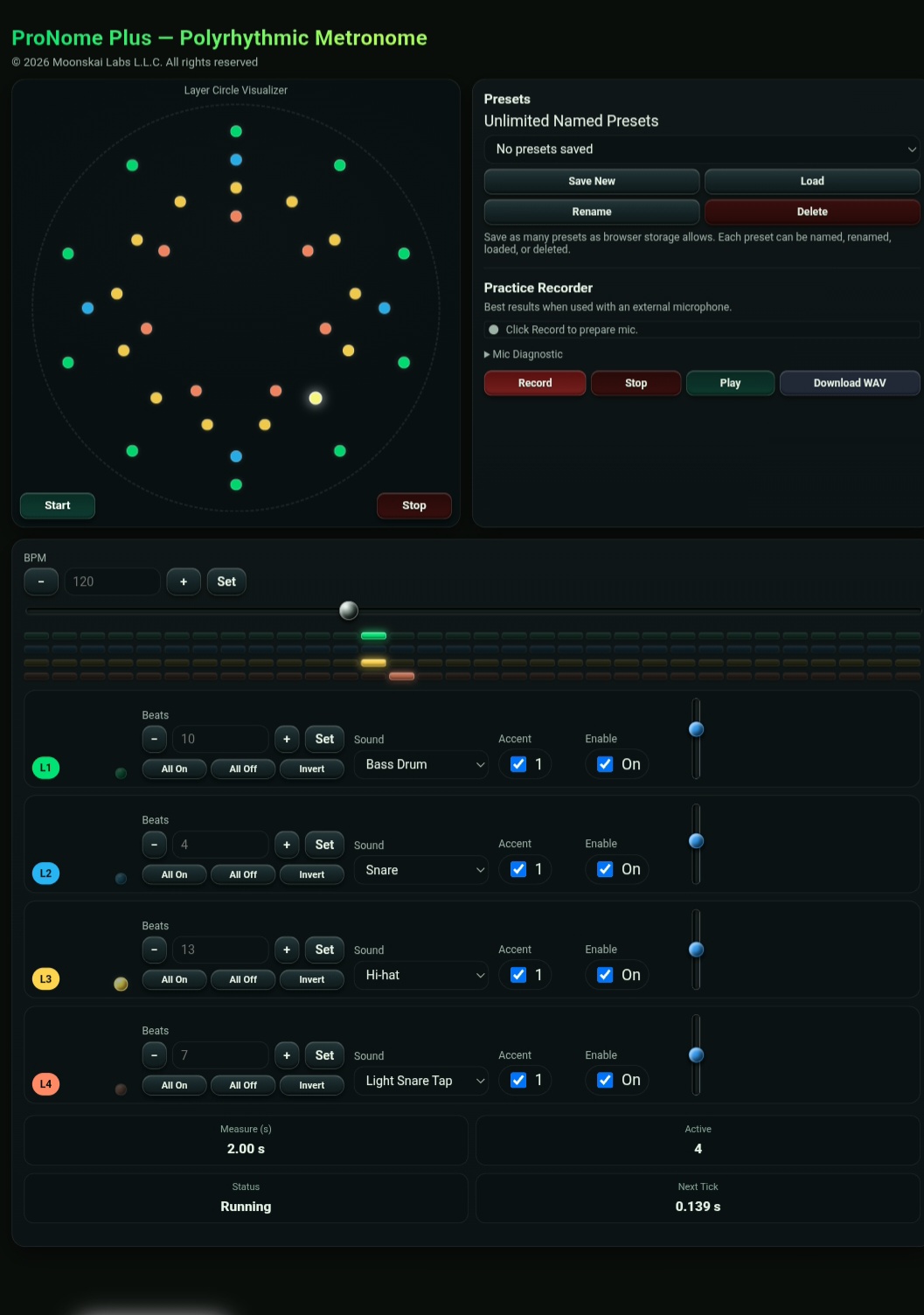
Task: Decrease L4 beats with the minus button
Action: click(x=154, y=1055)
